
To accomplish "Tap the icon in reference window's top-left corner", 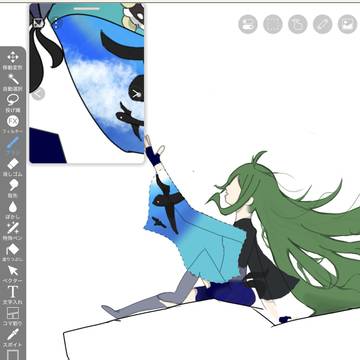I will (37, 23).
